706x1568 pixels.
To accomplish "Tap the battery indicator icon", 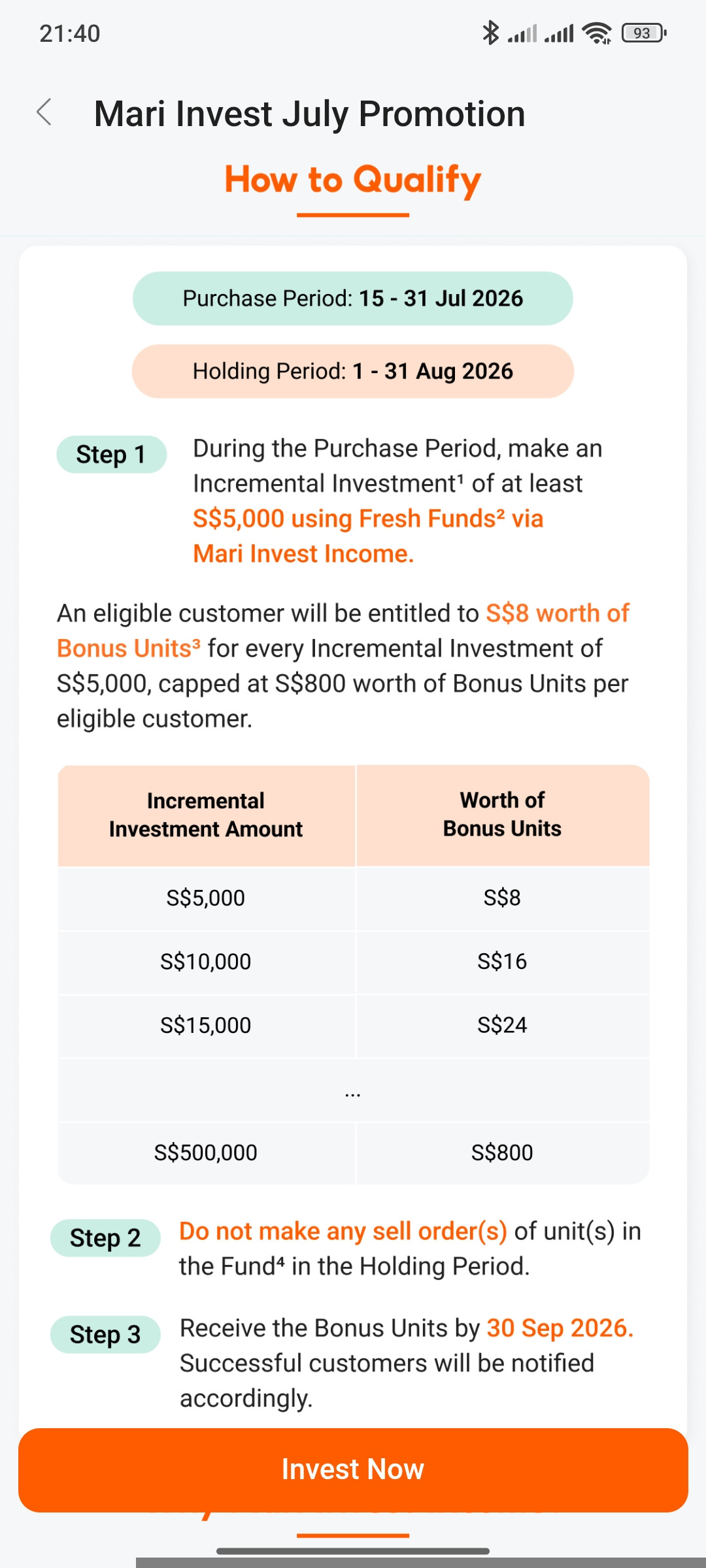I will [644, 33].
